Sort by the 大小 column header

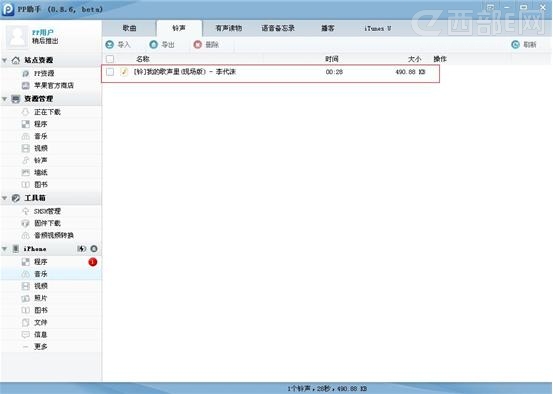(x=414, y=59)
